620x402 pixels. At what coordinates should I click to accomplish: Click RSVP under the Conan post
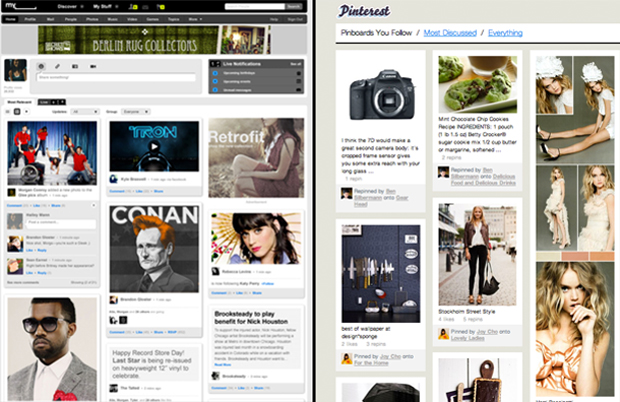tap(172, 332)
